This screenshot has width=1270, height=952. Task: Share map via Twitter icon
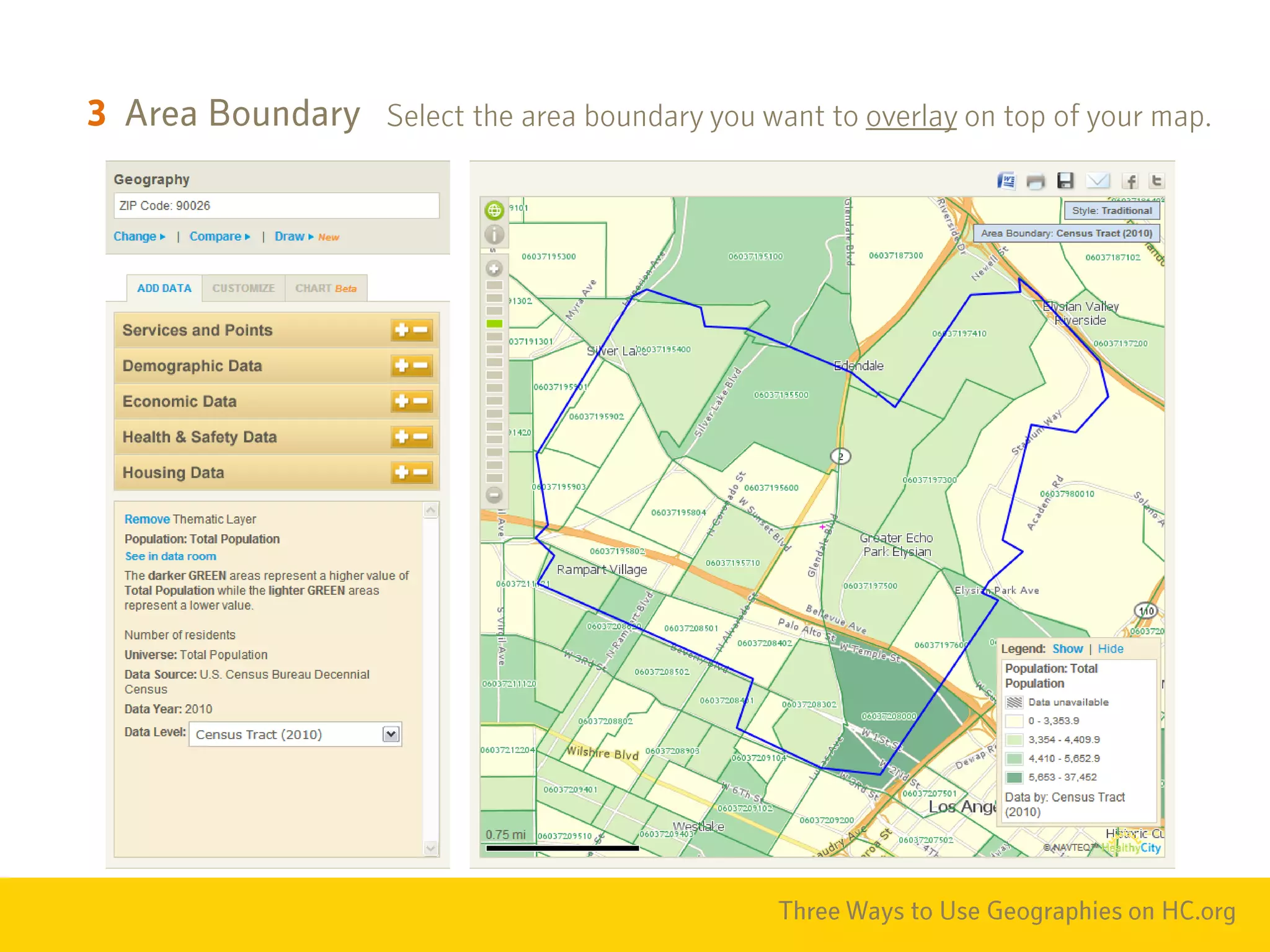(x=1156, y=180)
